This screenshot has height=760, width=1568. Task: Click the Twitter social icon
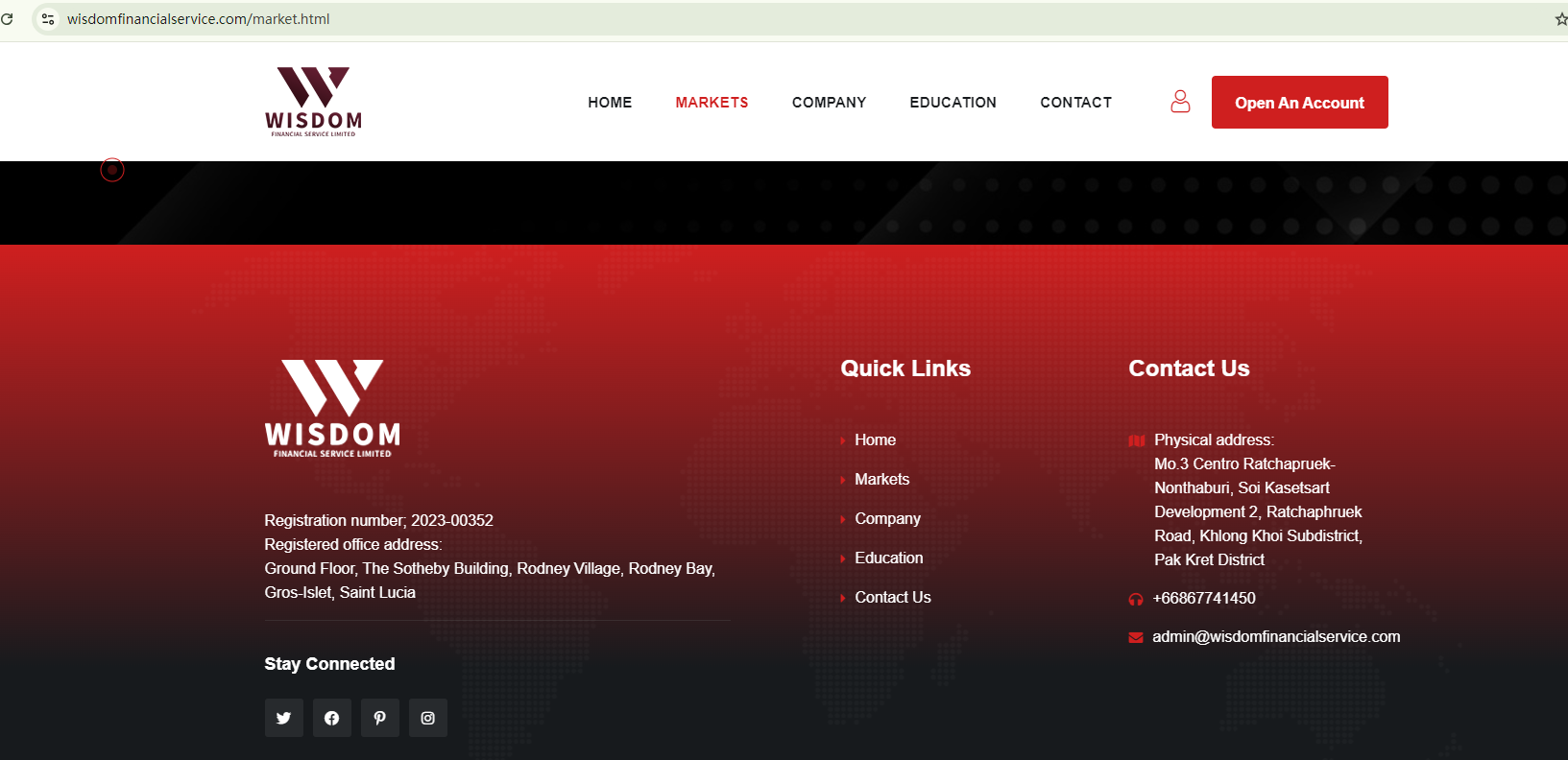tap(283, 718)
